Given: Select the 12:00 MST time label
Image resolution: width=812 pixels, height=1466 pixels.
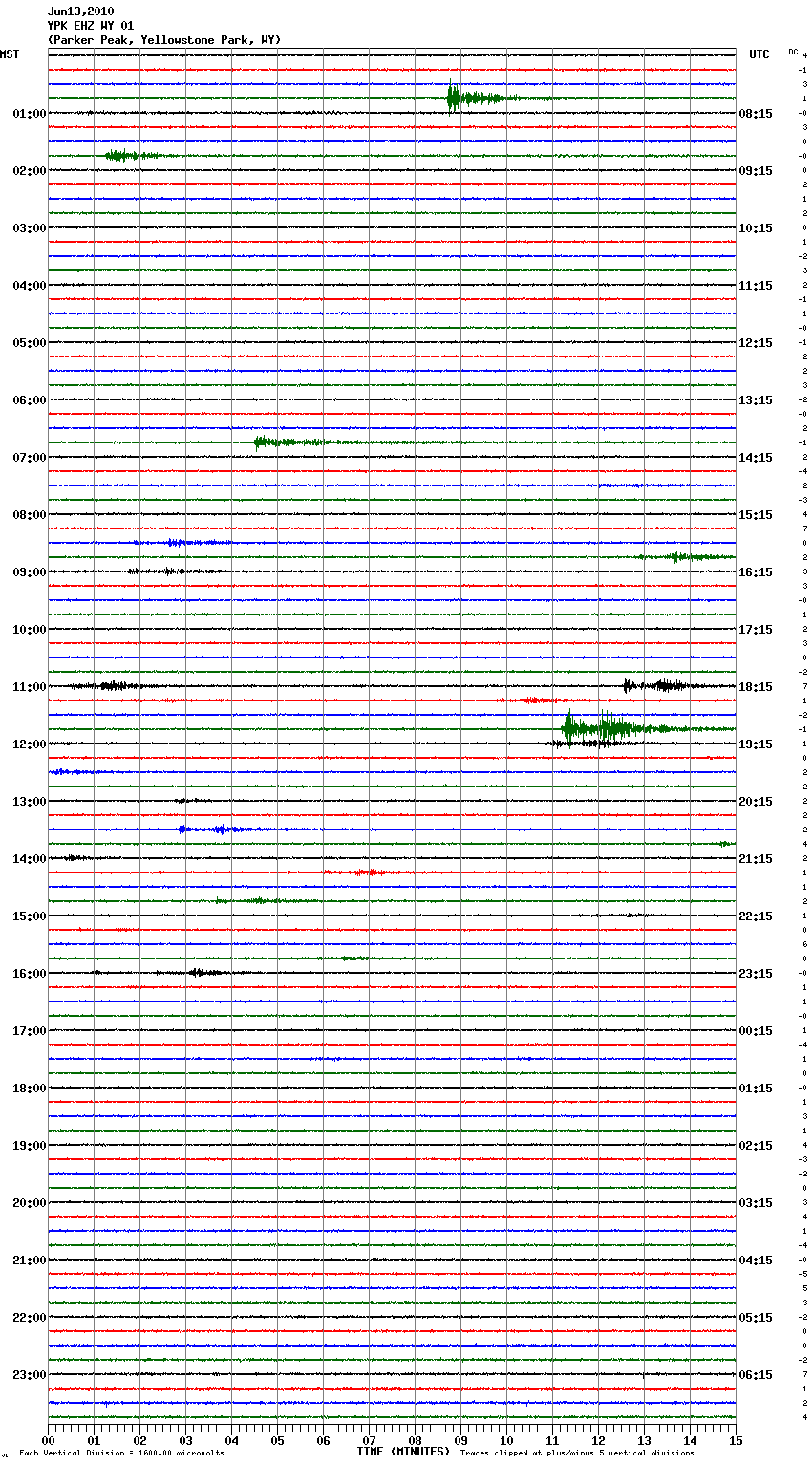Looking at the screenshot, I should click(29, 744).
